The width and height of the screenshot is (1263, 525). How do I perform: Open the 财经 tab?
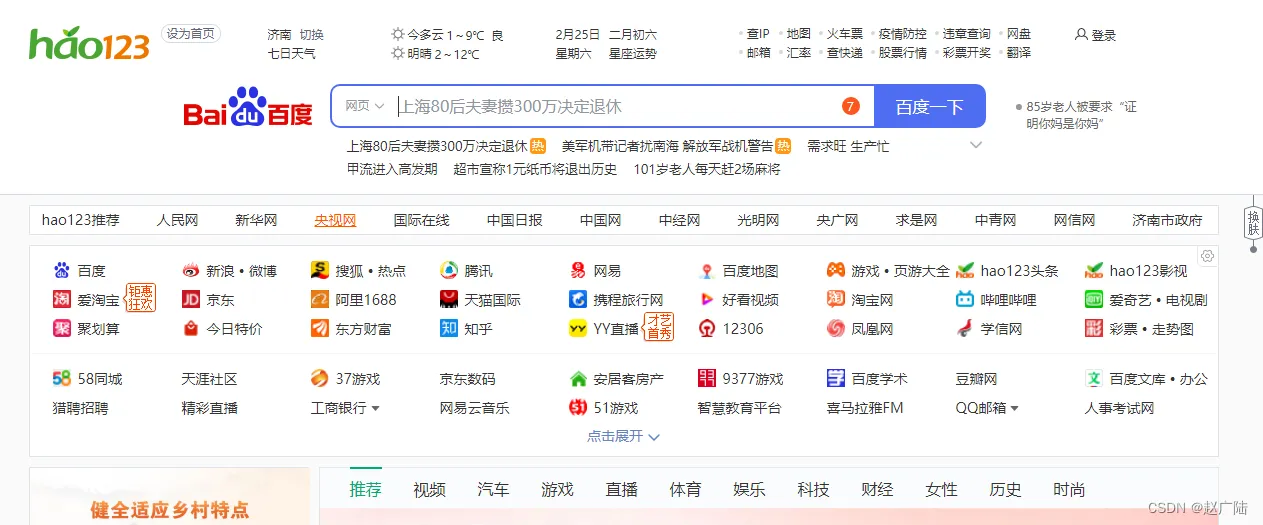(877, 490)
